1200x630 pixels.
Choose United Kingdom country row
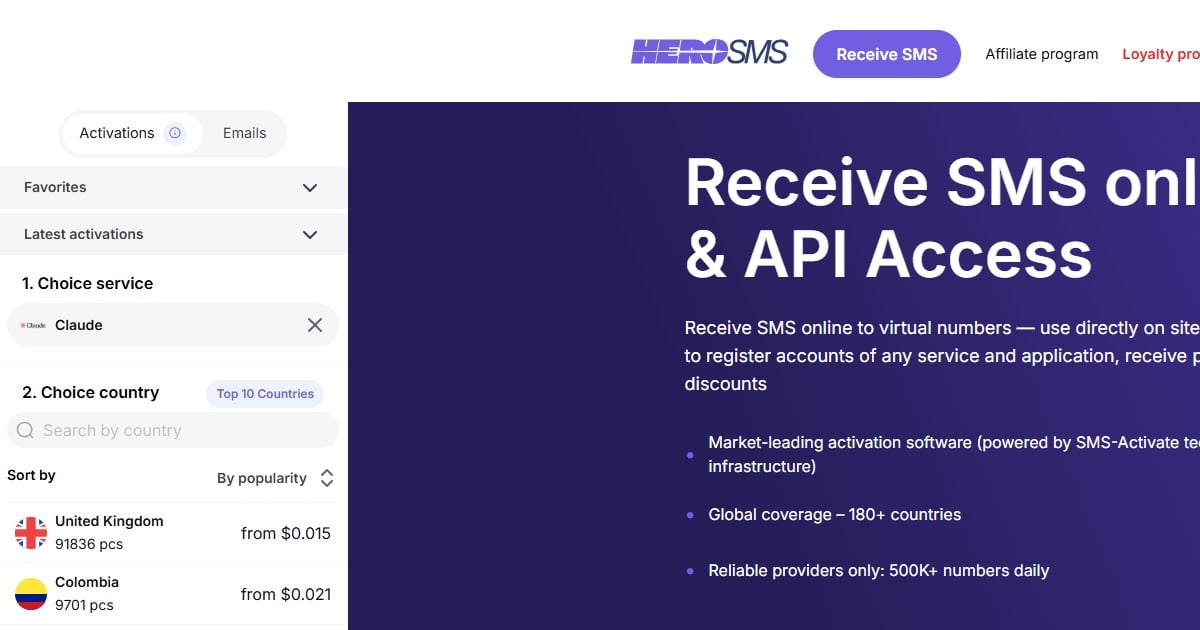click(174, 533)
